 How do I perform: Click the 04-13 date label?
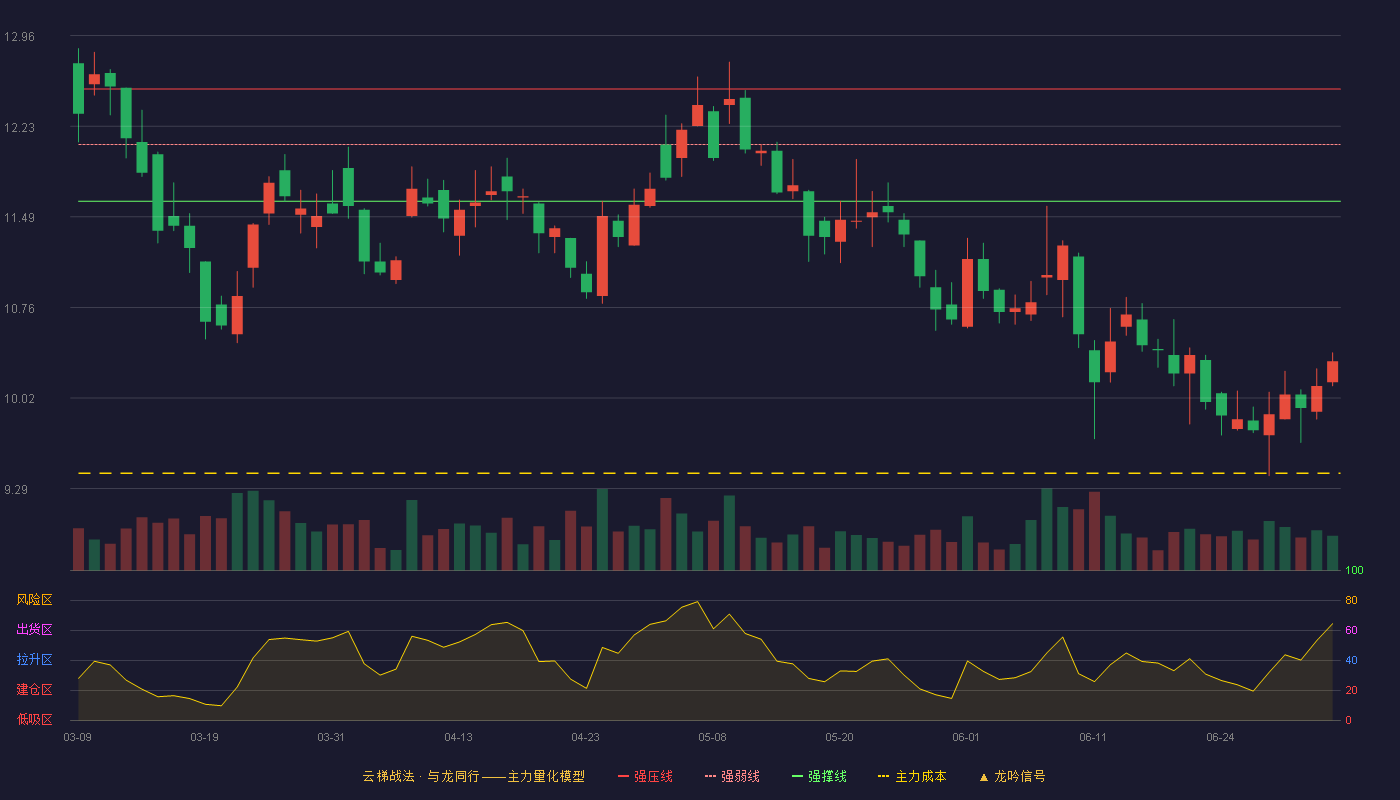point(458,737)
